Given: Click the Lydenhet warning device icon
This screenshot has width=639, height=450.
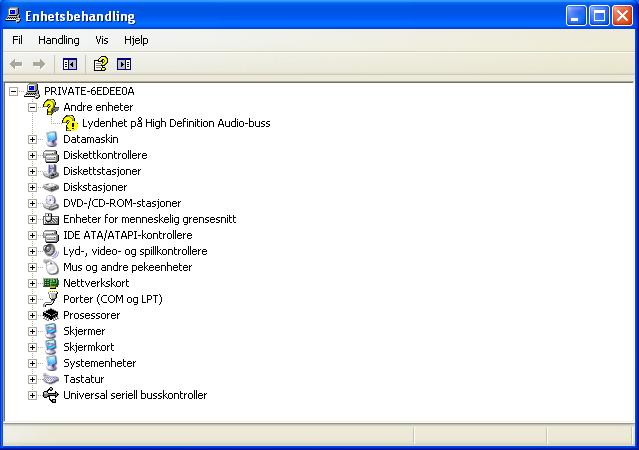Looking at the screenshot, I should (x=70, y=123).
